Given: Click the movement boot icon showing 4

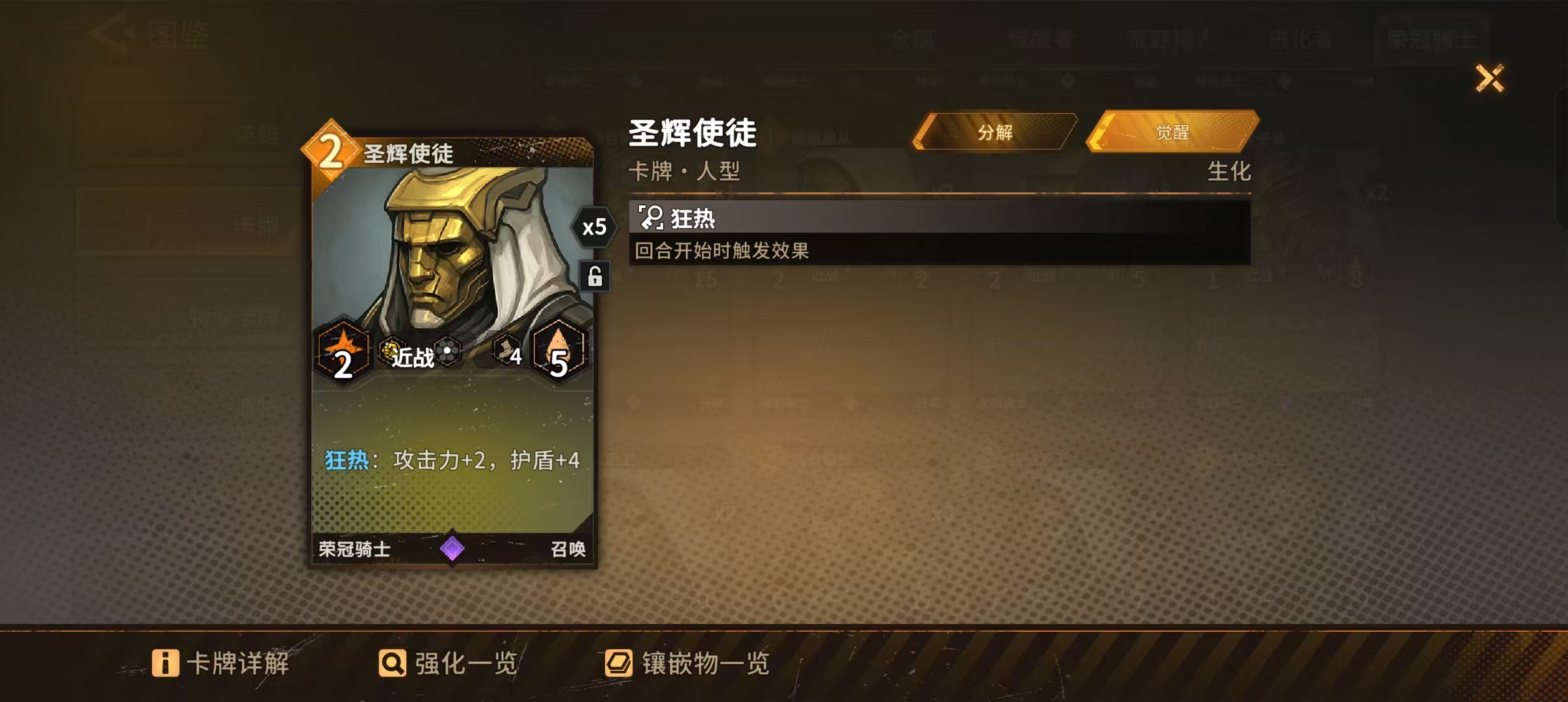Looking at the screenshot, I should [508, 352].
